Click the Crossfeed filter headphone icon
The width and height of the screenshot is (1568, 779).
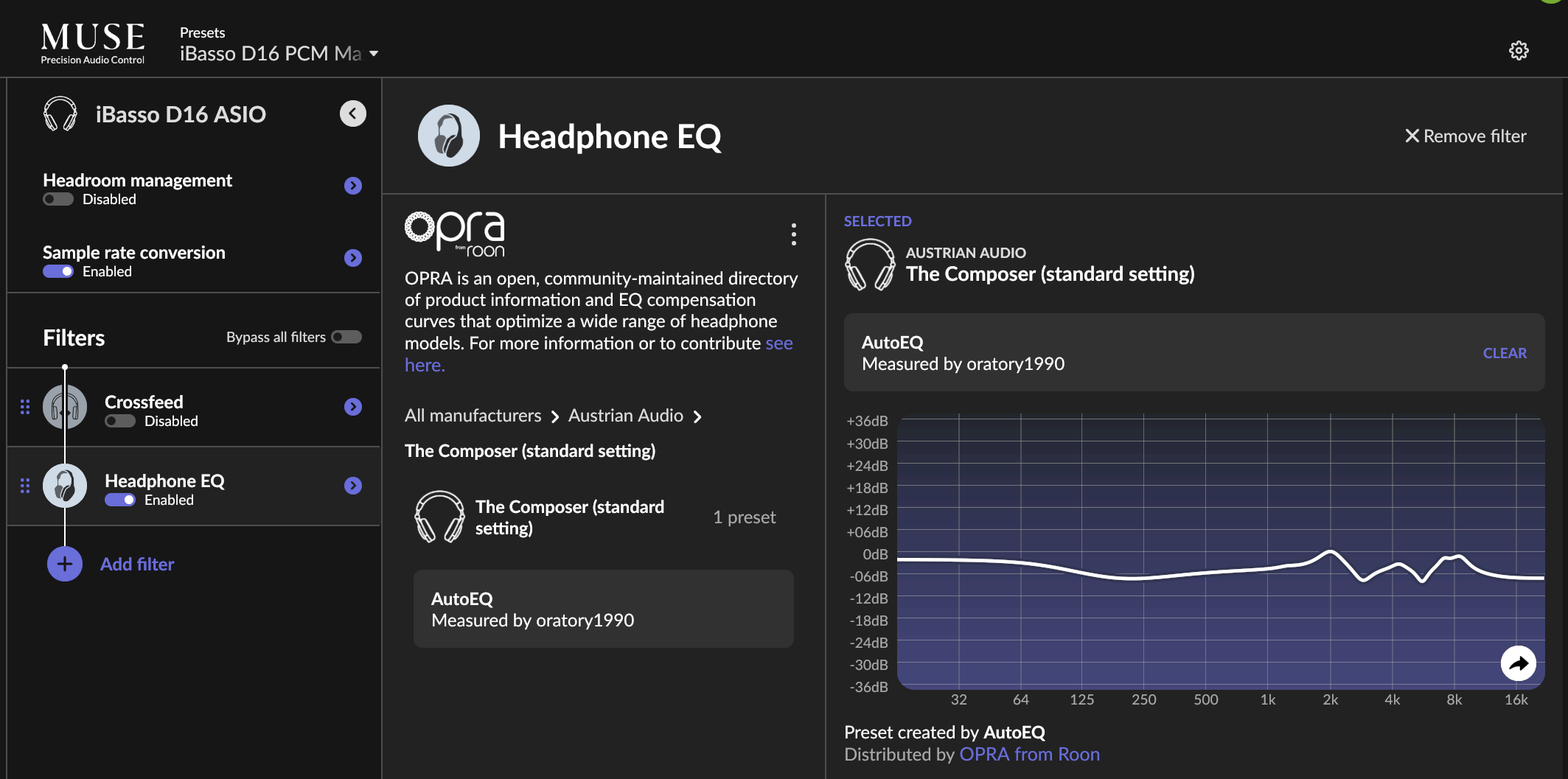coord(65,407)
